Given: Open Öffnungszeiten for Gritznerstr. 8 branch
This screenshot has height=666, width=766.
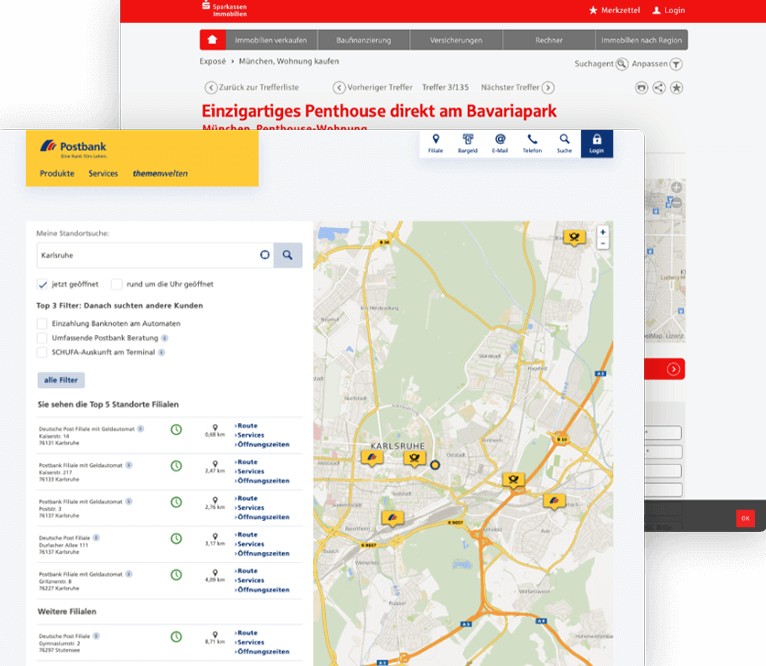Looking at the screenshot, I should pos(262,590).
